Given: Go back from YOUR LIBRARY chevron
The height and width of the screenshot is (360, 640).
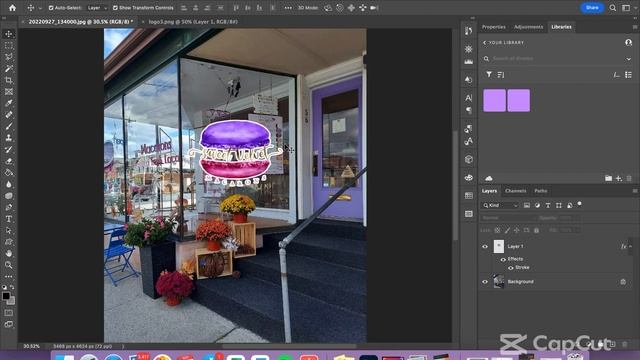Looking at the screenshot, I should [484, 42].
